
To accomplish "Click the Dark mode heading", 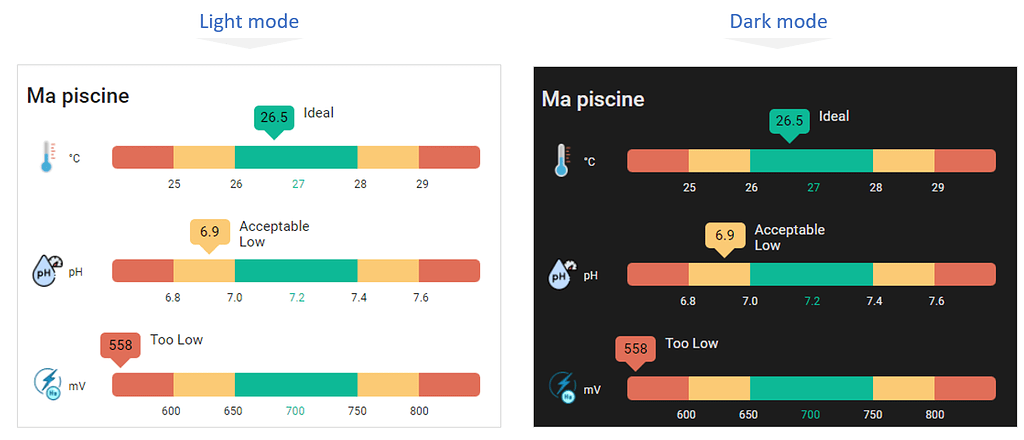I will point(778,21).
